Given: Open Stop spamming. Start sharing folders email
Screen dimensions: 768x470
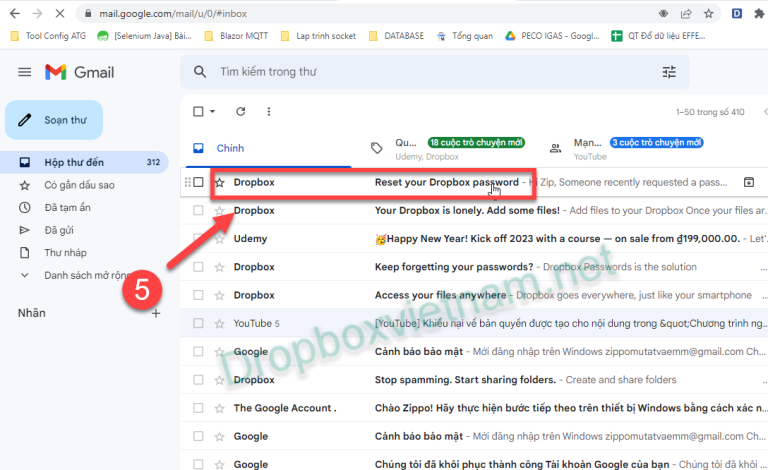Looking at the screenshot, I should tap(474, 380).
